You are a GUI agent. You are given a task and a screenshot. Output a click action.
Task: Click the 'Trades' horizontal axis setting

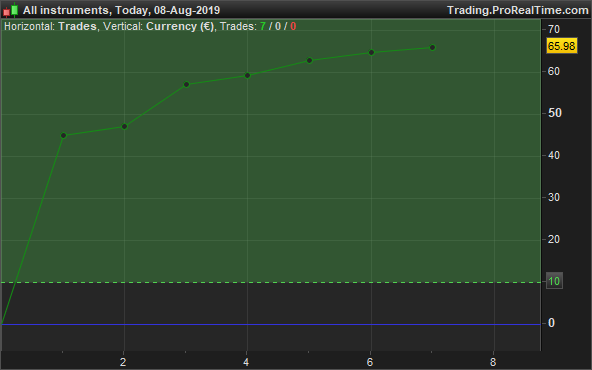point(77,26)
